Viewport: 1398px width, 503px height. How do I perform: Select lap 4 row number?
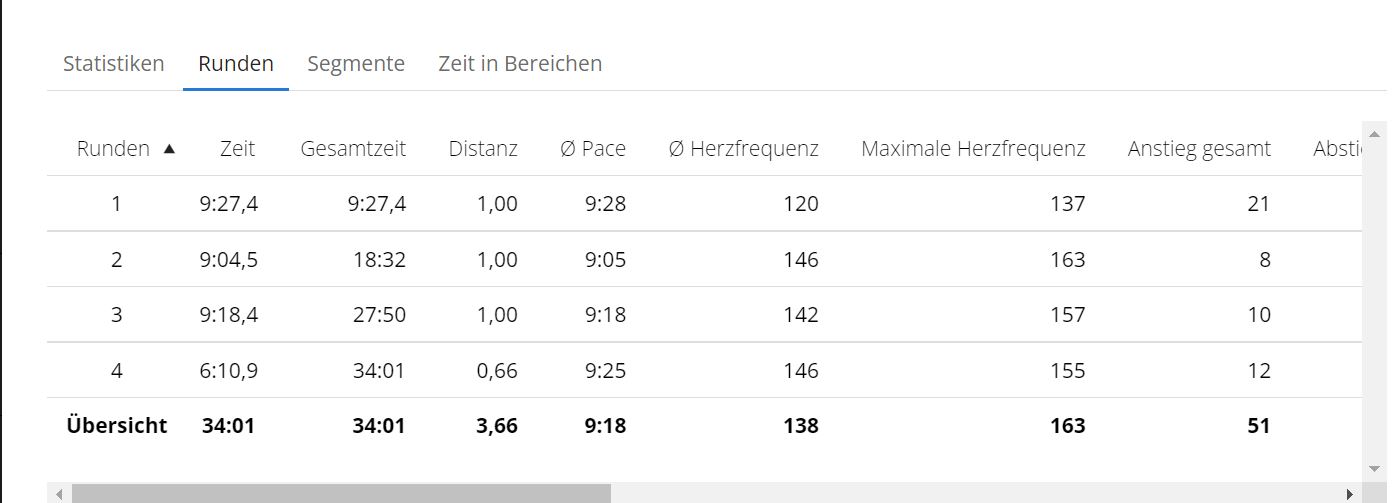117,371
